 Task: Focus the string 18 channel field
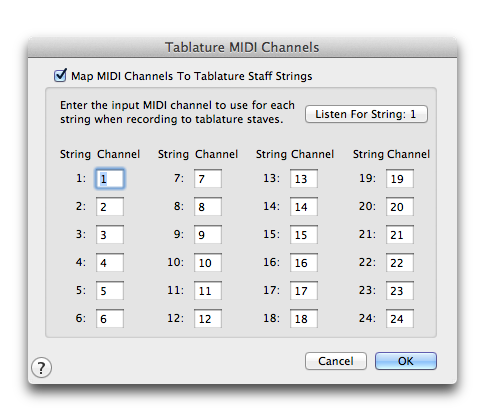pos(304,319)
